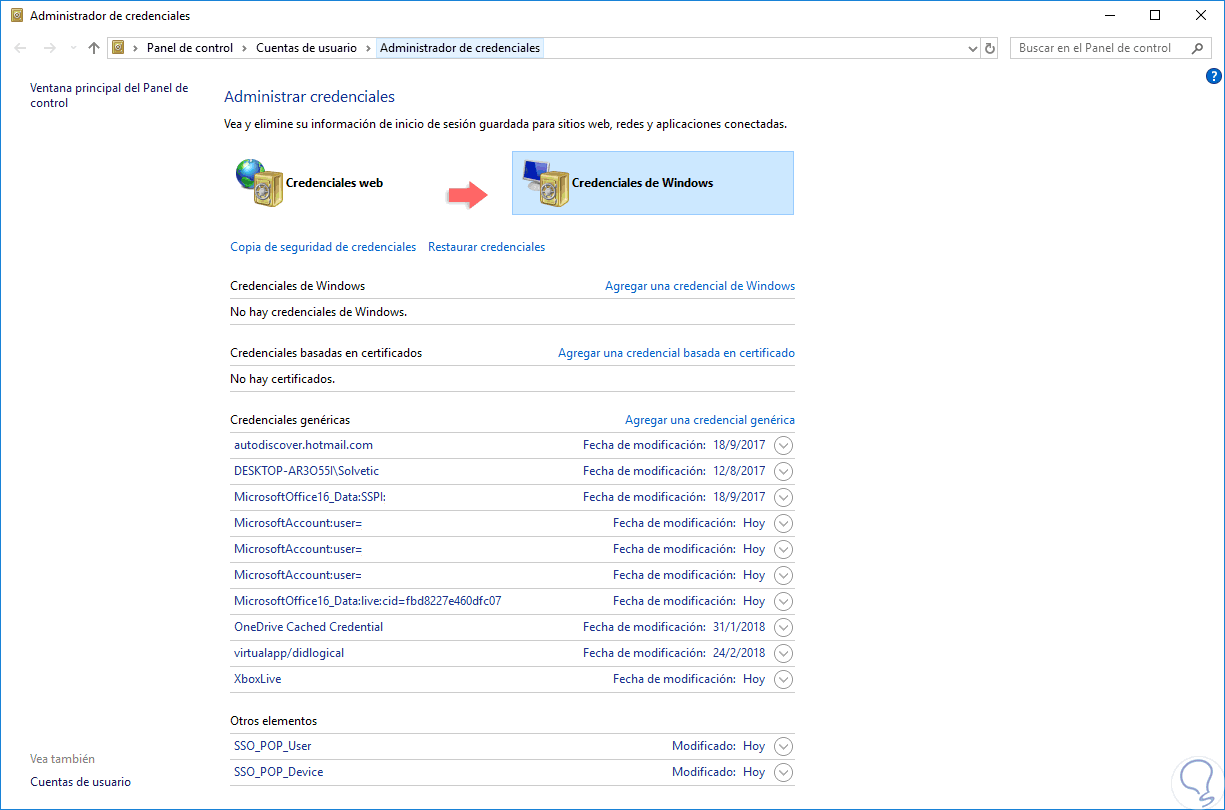
Task: Select the Credenciales de Windows vault icon
Action: [x=544, y=183]
